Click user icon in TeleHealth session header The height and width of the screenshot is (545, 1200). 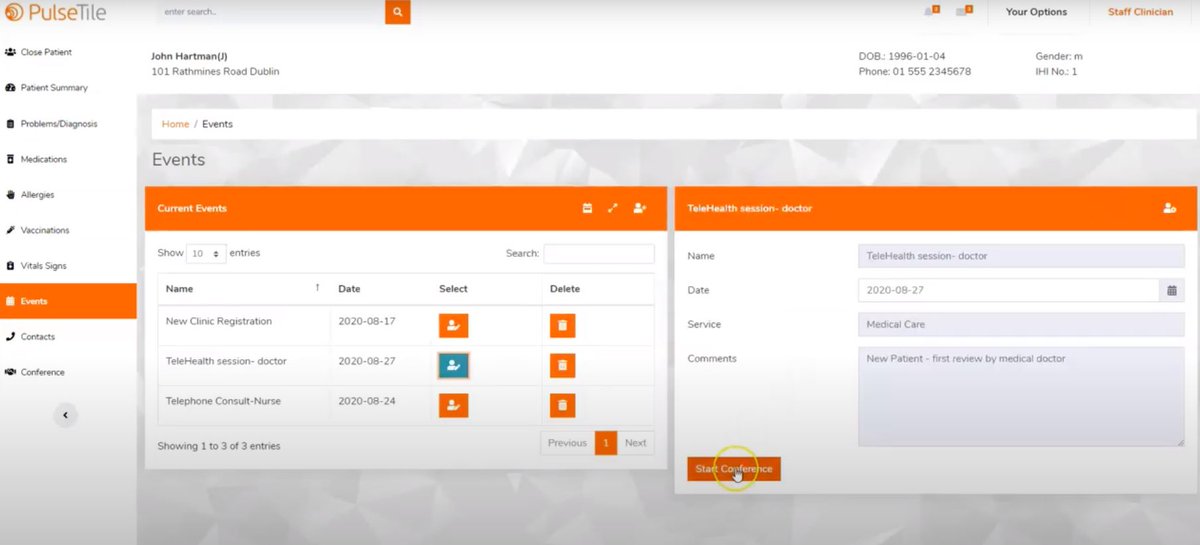pyautogui.click(x=1169, y=208)
